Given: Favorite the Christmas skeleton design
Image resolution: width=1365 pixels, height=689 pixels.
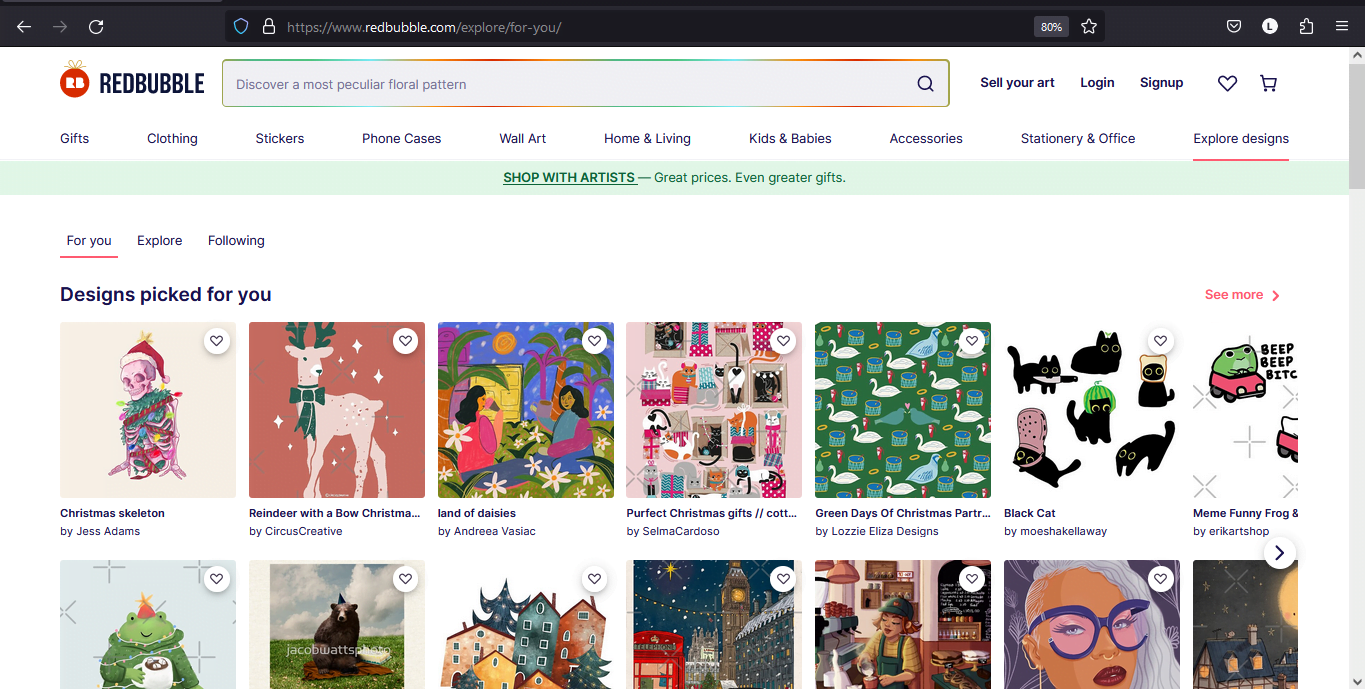Looking at the screenshot, I should click(x=216, y=340).
